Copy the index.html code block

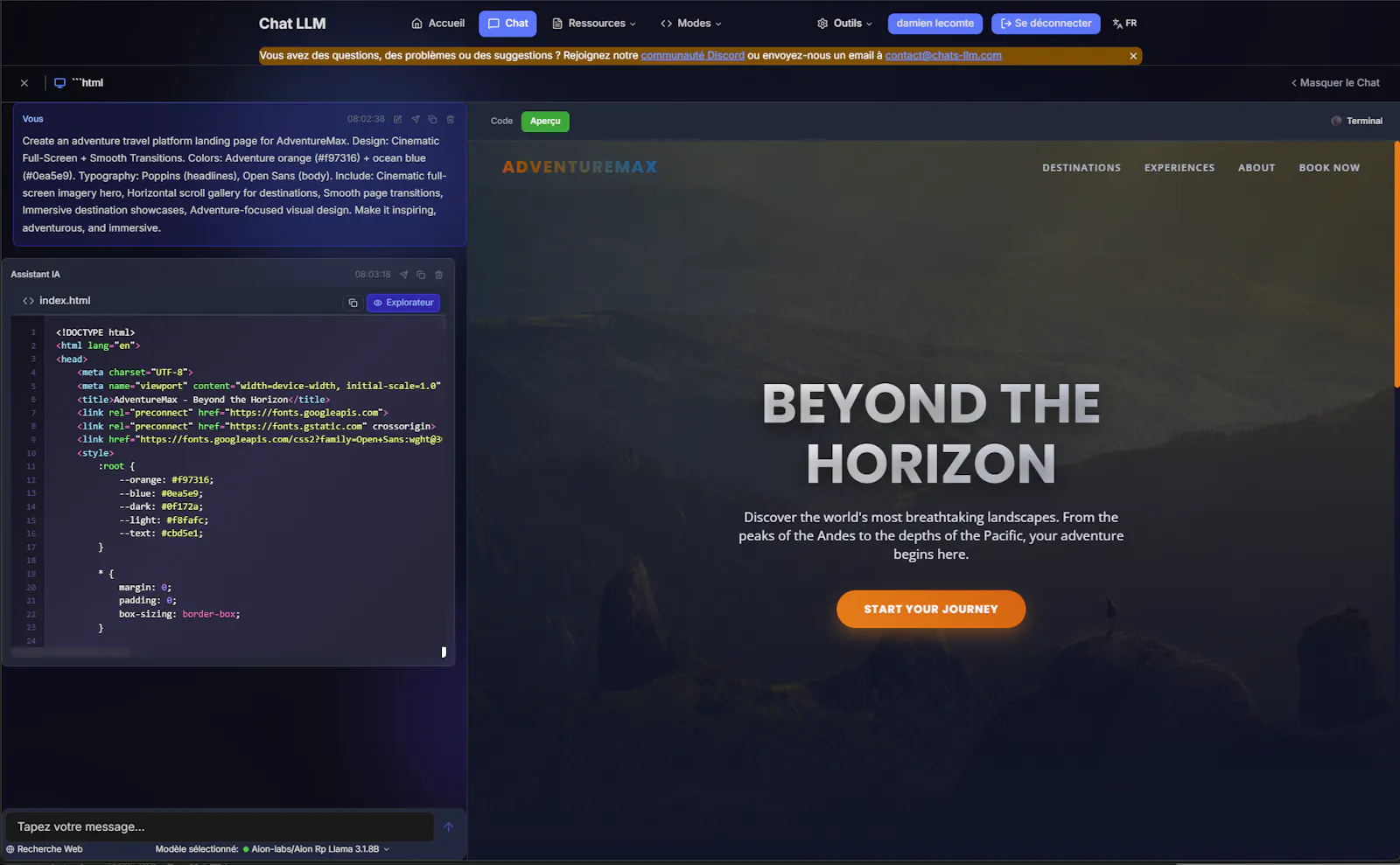(x=353, y=303)
